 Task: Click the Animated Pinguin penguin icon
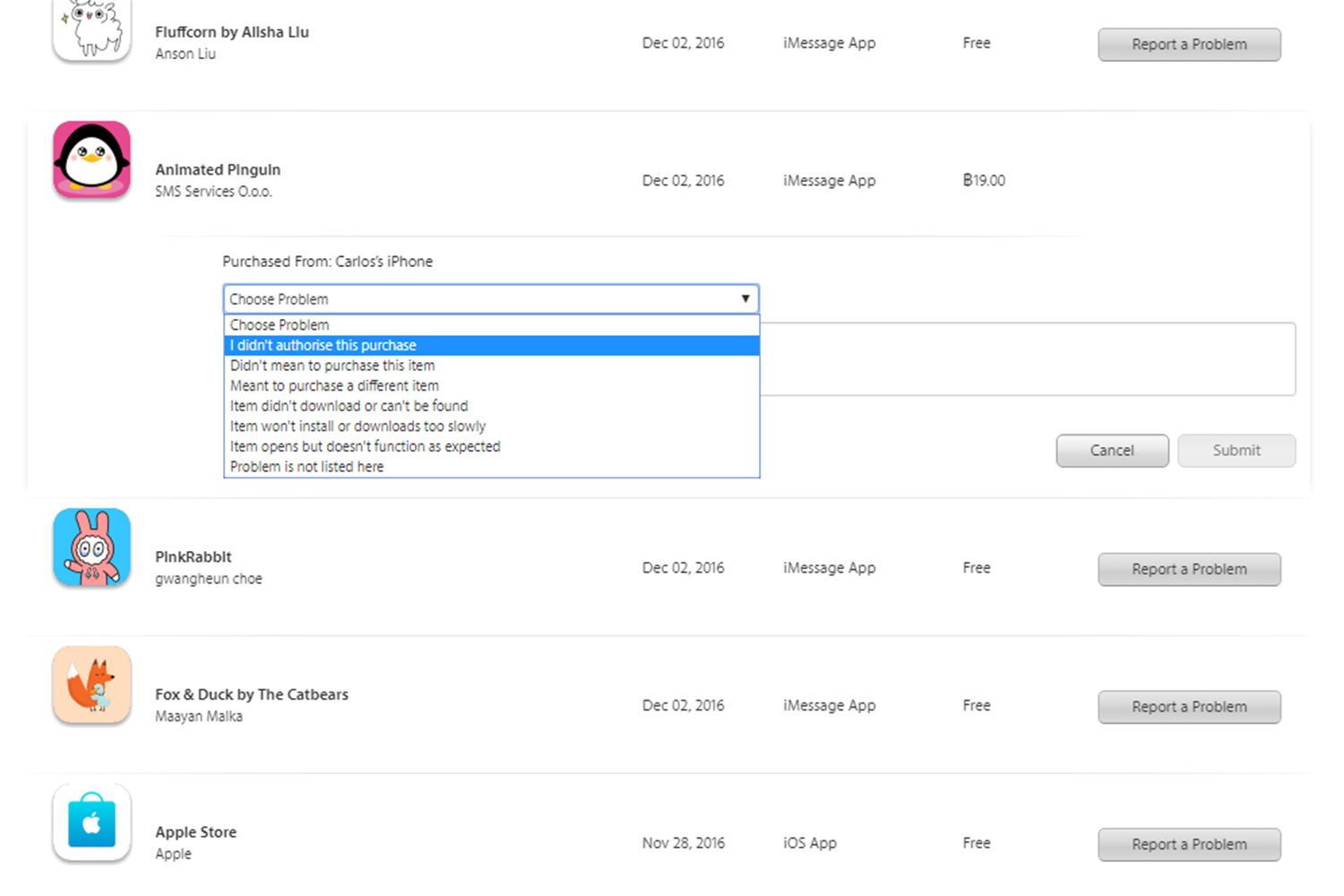(x=91, y=159)
